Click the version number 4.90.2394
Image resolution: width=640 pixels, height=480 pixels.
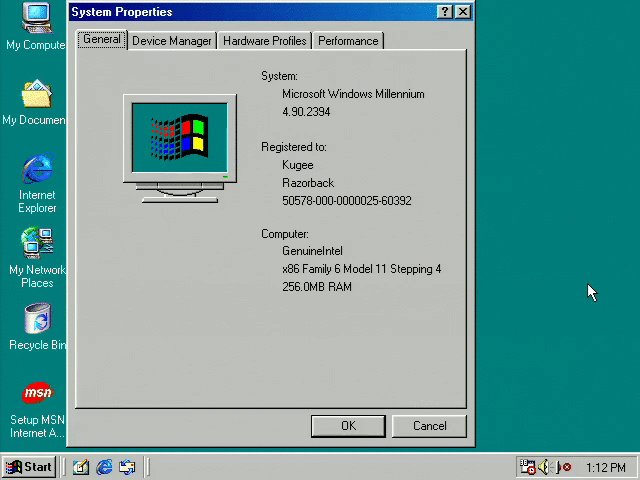pos(306,112)
